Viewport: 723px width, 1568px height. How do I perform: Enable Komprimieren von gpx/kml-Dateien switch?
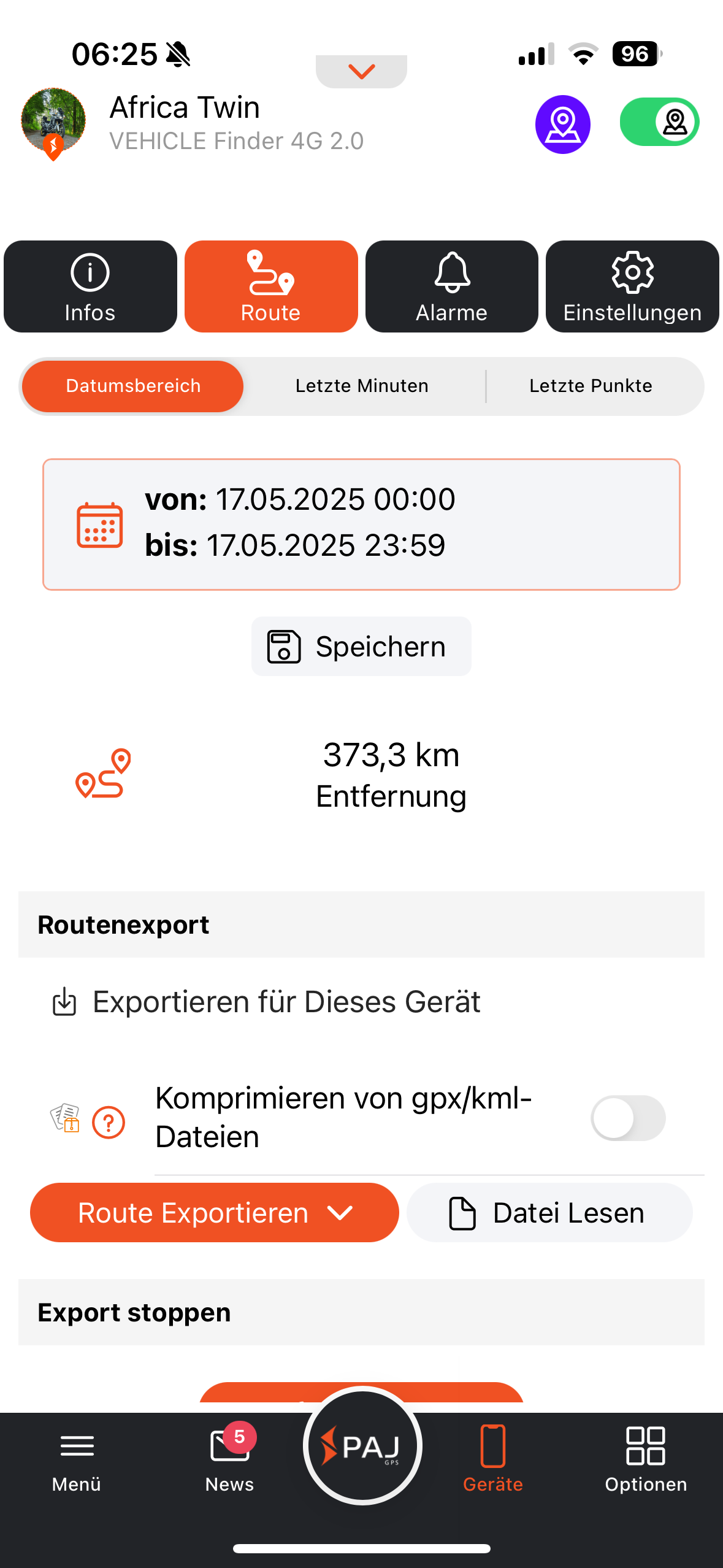[628, 1118]
